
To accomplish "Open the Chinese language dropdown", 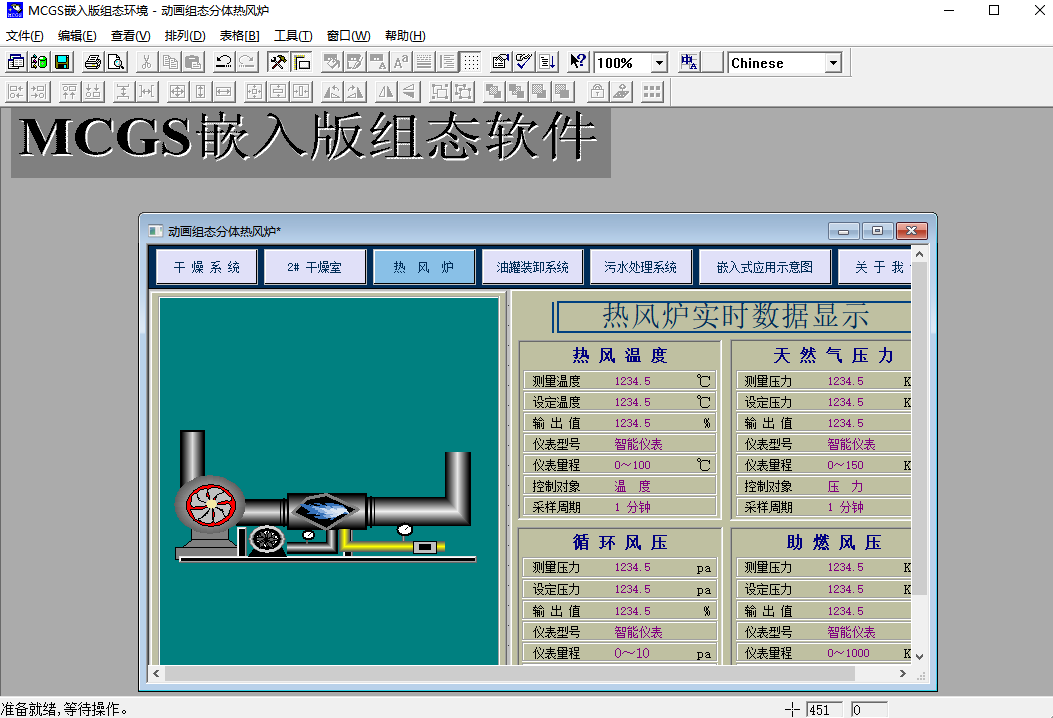I will [833, 63].
